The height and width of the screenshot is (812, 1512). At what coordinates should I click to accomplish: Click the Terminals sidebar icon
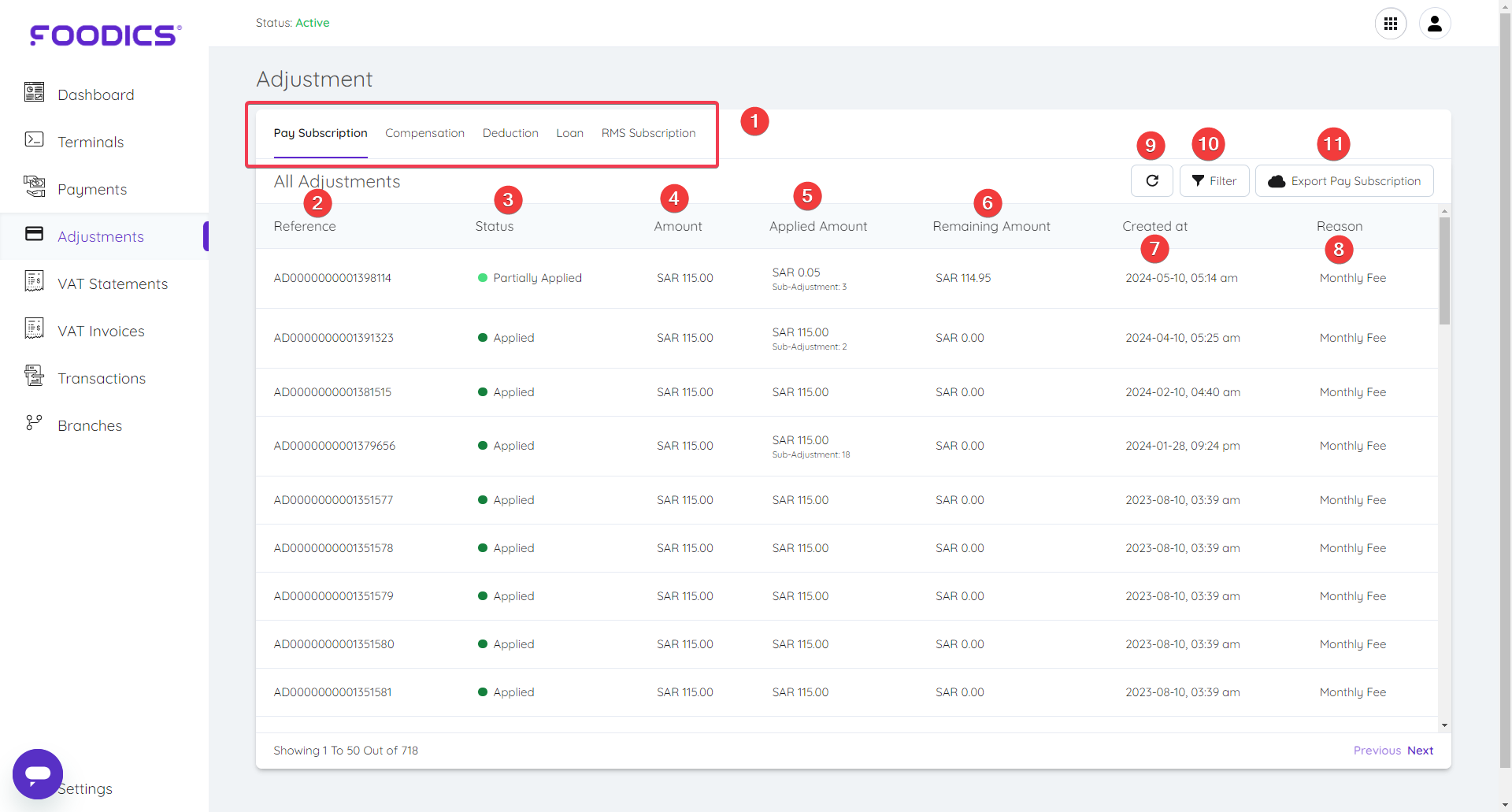click(34, 140)
